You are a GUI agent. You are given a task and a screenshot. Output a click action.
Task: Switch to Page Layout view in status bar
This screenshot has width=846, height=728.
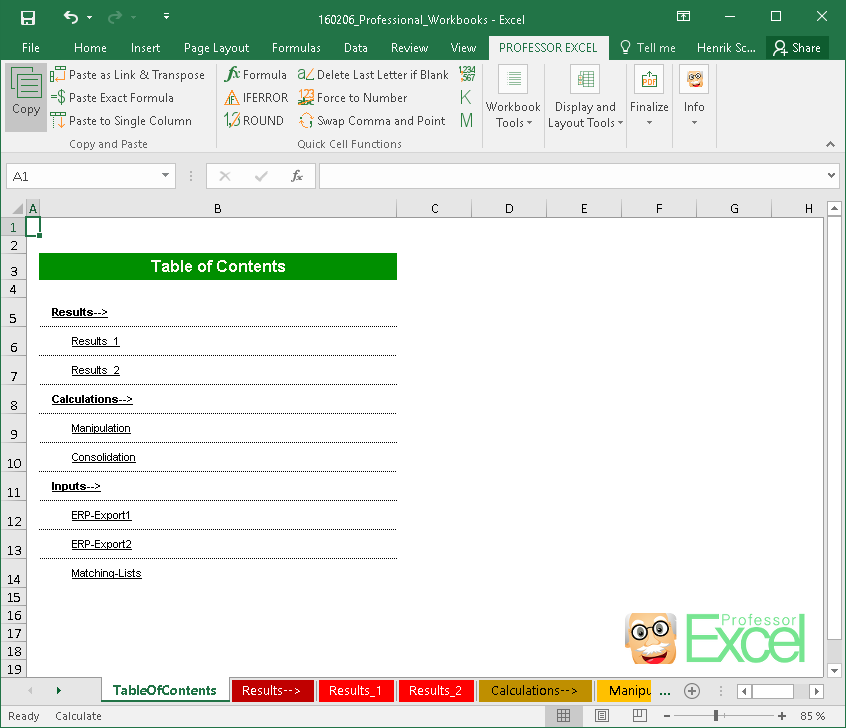601,715
